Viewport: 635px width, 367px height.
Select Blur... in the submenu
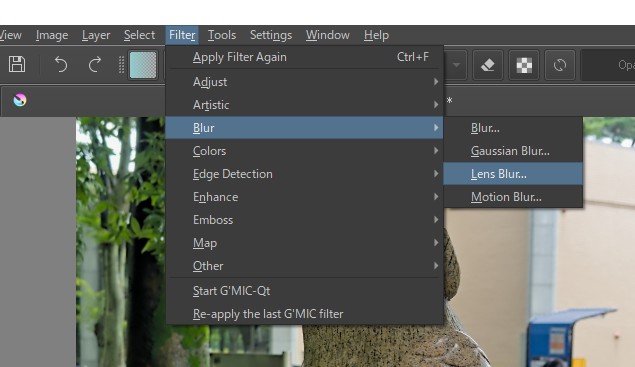[513, 128]
